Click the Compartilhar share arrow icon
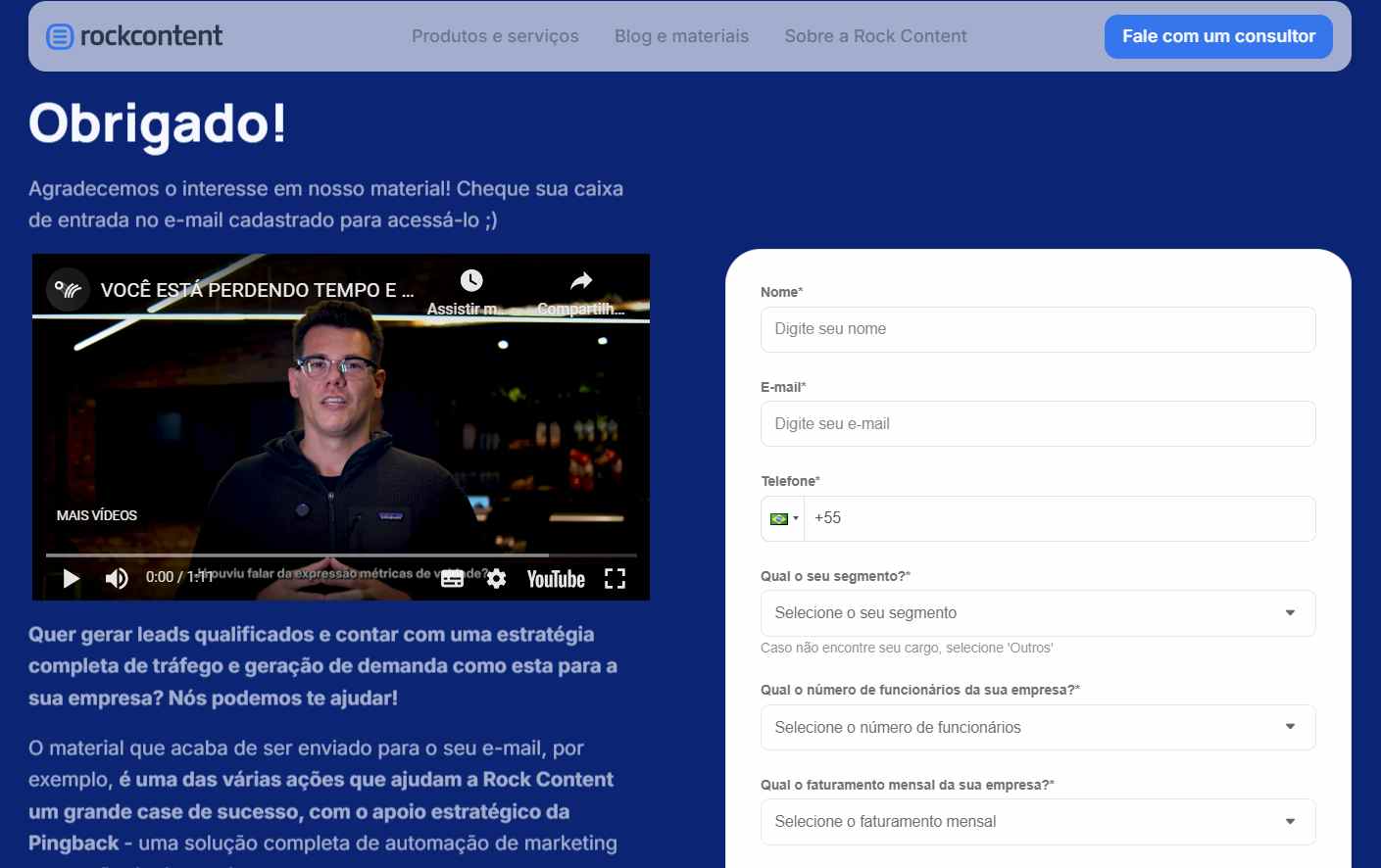 [581, 281]
